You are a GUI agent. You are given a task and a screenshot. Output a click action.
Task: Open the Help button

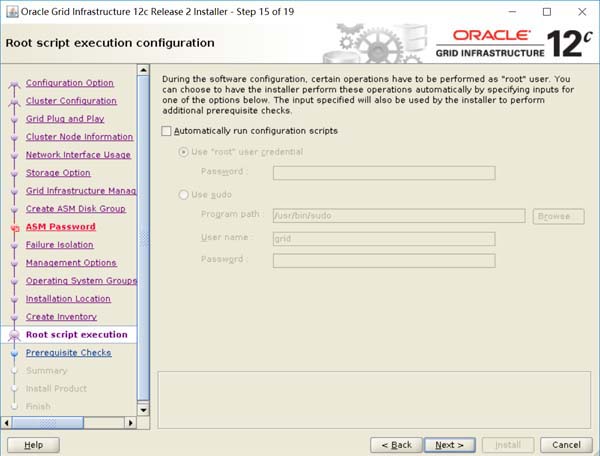tap(33, 445)
